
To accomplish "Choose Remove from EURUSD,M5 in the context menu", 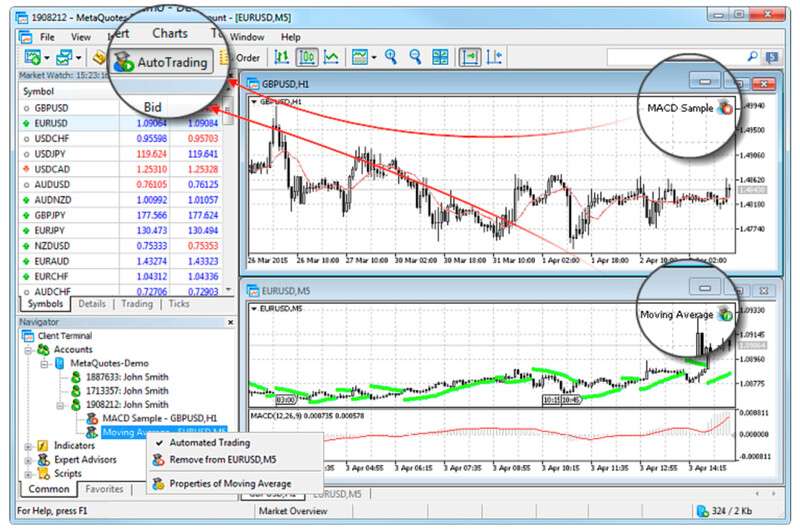I will click(x=222, y=460).
